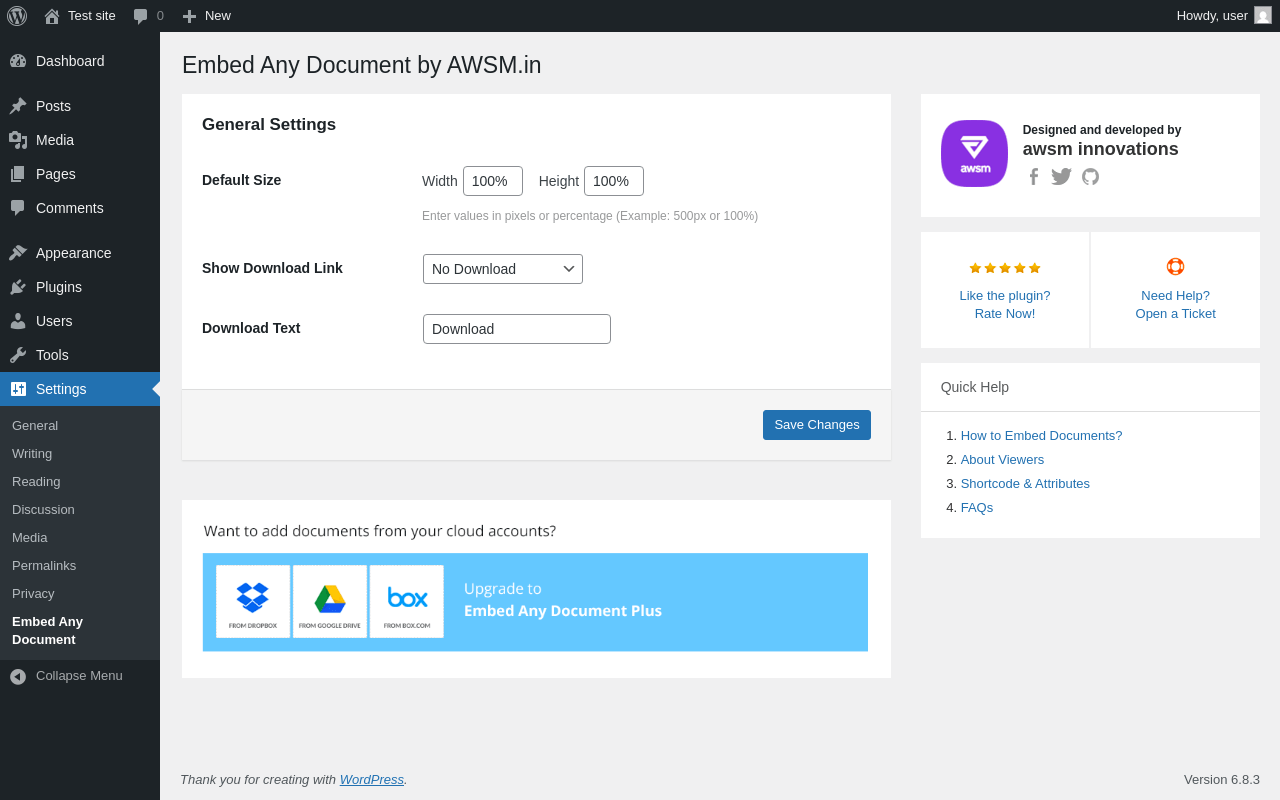Click the Quick Help heading
Image resolution: width=1280 pixels, height=800 pixels.
[975, 387]
